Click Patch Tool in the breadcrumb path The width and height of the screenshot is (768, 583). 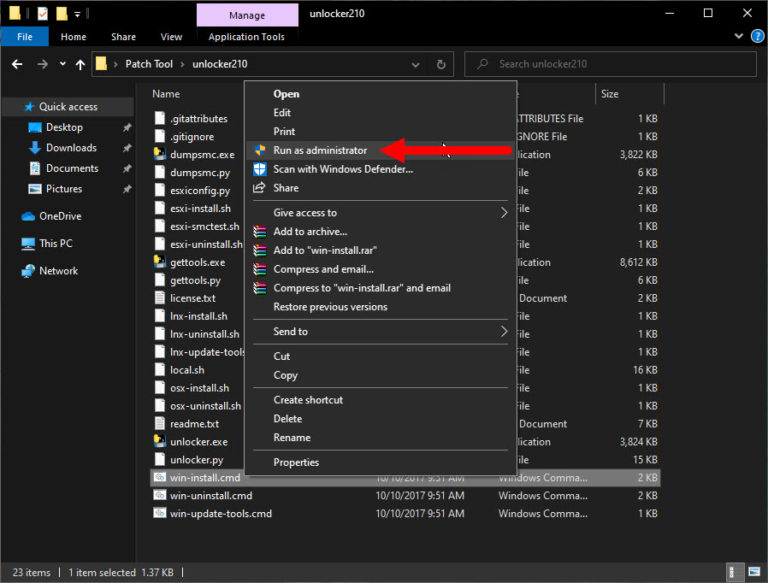149,64
